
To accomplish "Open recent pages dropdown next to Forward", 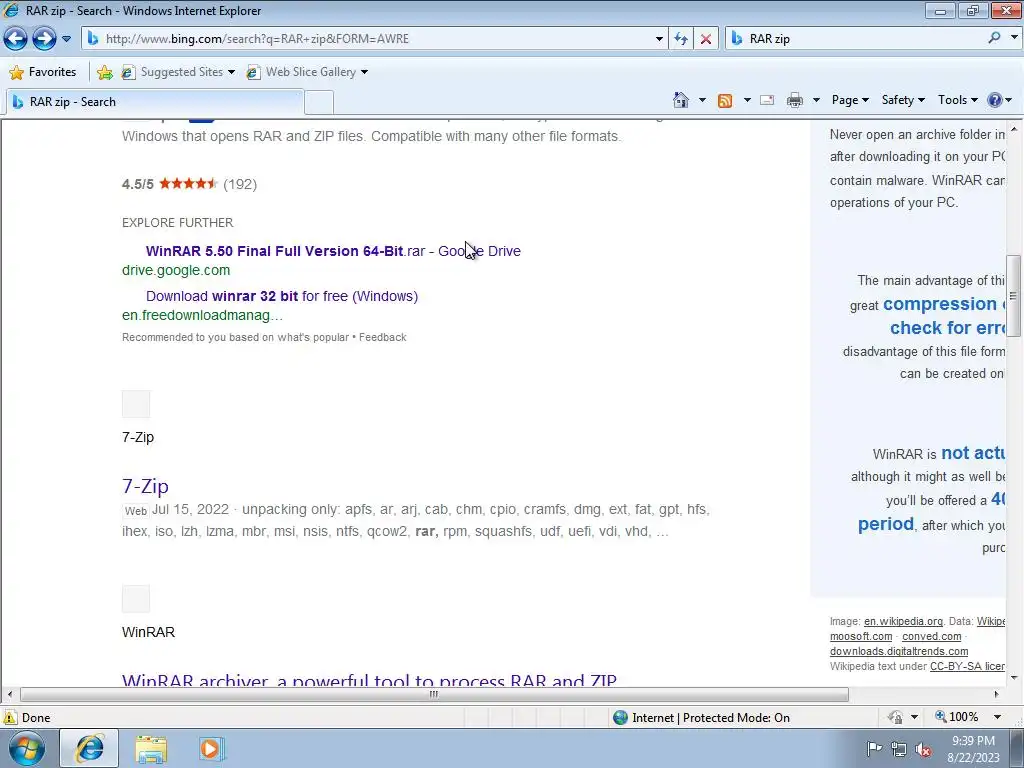I will coord(66,39).
